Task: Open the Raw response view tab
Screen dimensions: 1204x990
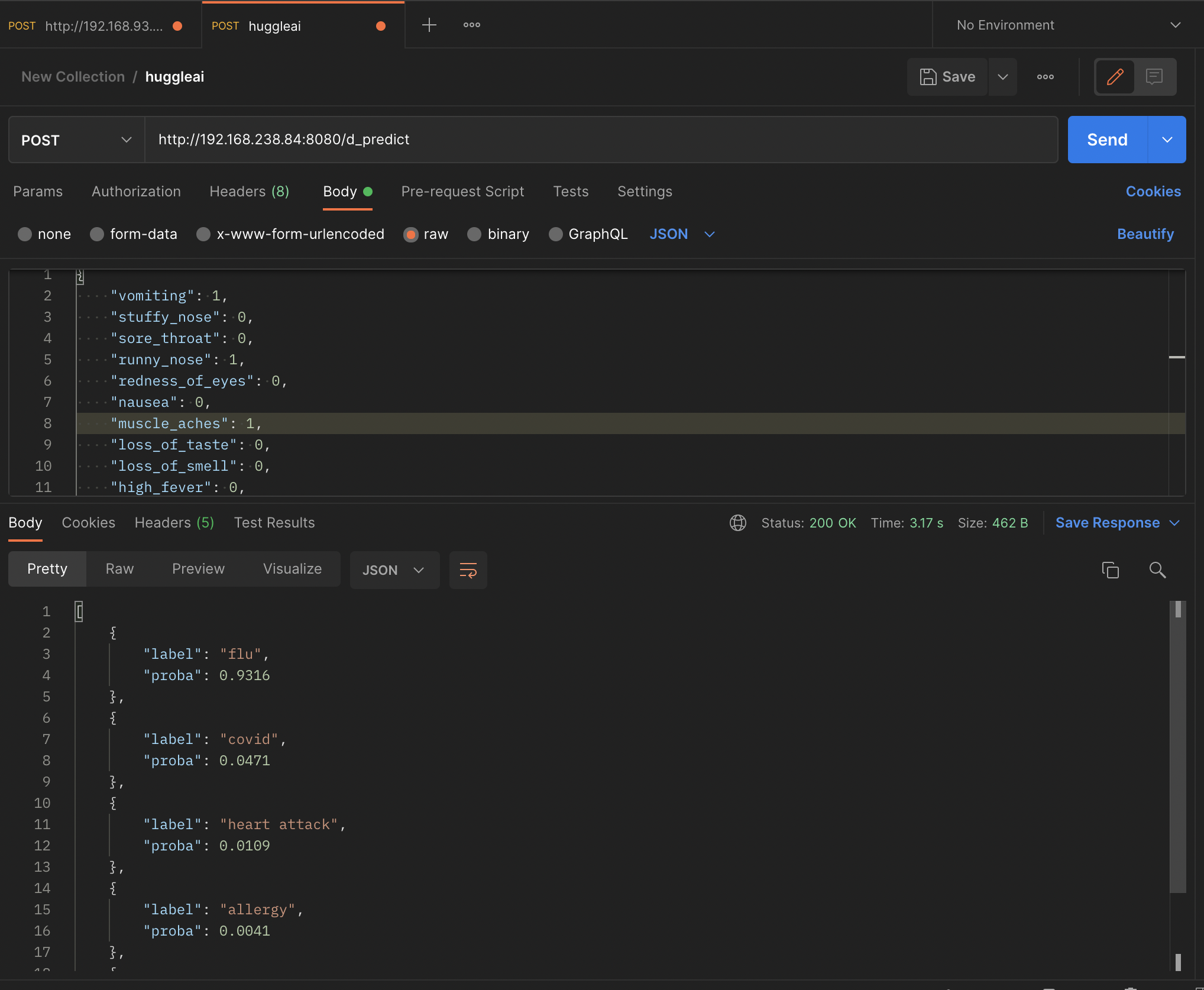Action: click(x=119, y=569)
